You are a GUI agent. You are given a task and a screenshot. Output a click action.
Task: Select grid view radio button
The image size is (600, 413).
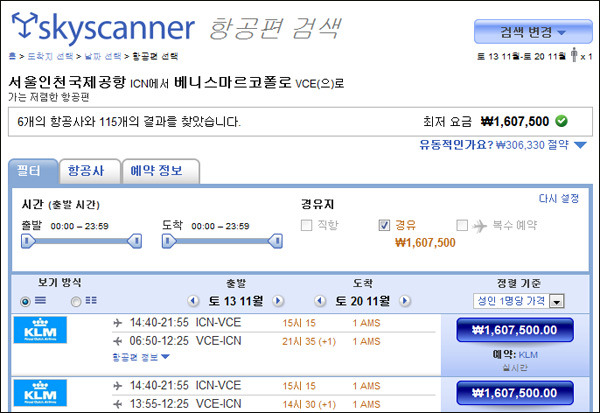pyautogui.click(x=76, y=302)
